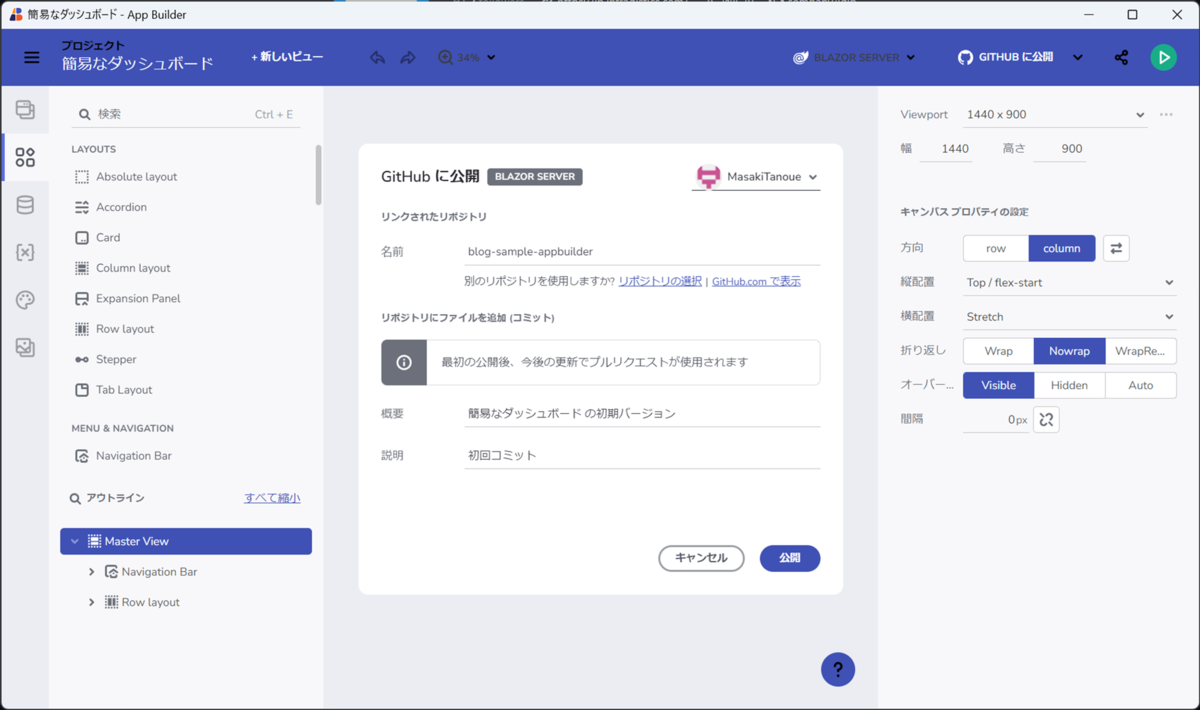Click the search magnifier icon in toolbox
The height and width of the screenshot is (710, 1200).
pyautogui.click(x=85, y=115)
